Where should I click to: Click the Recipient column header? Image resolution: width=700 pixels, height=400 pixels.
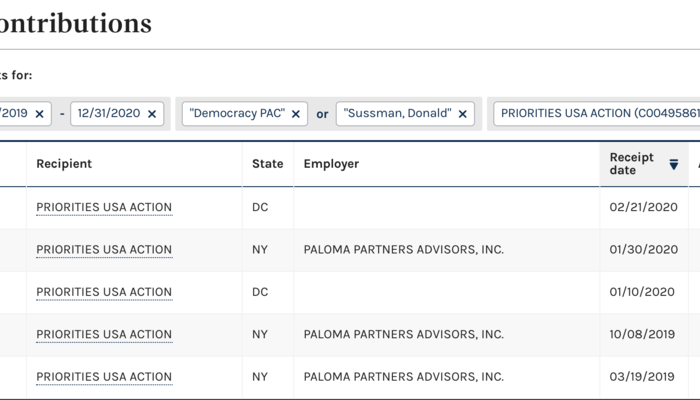click(64, 164)
